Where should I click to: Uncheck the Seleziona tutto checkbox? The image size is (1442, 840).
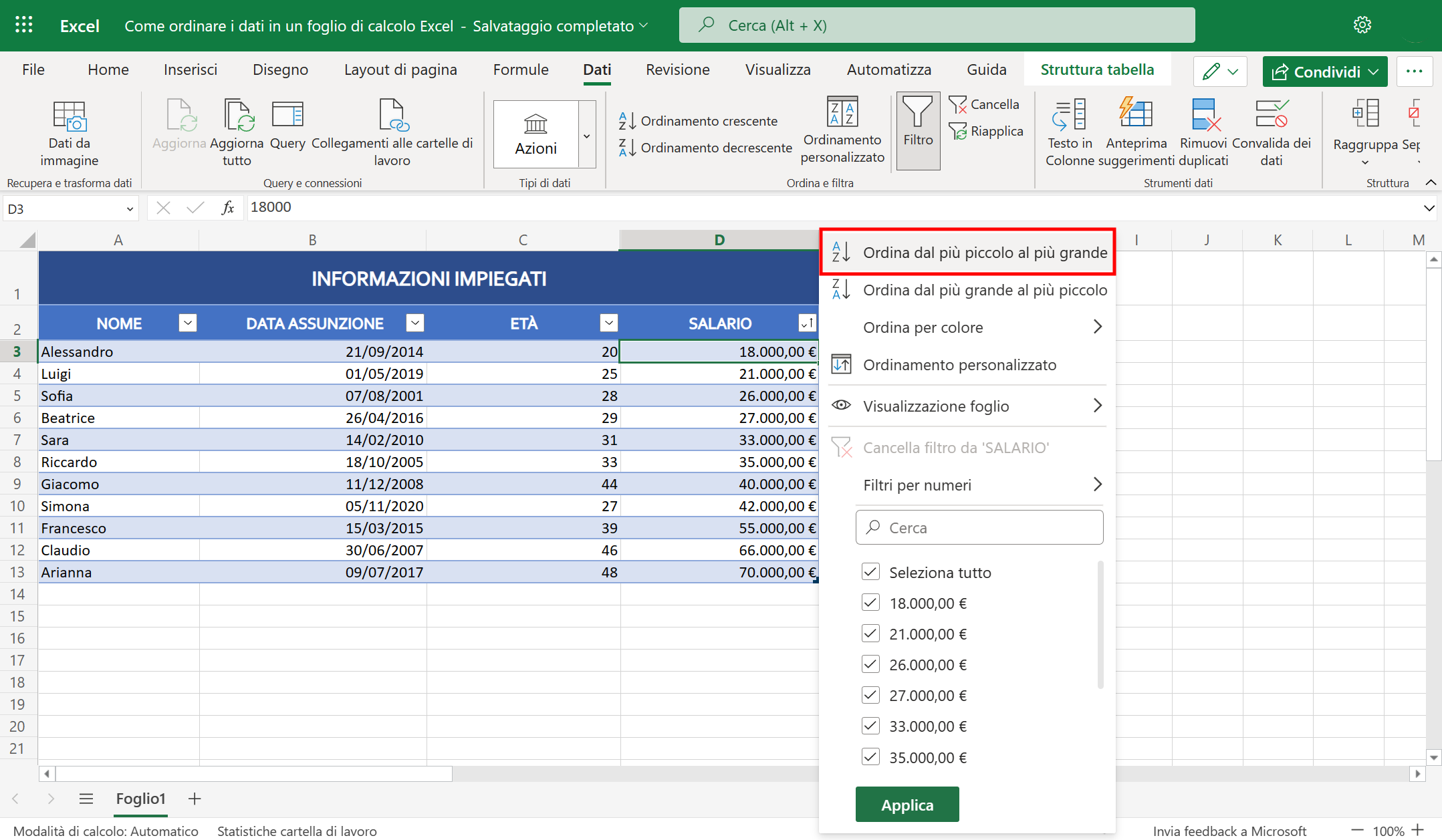870,572
